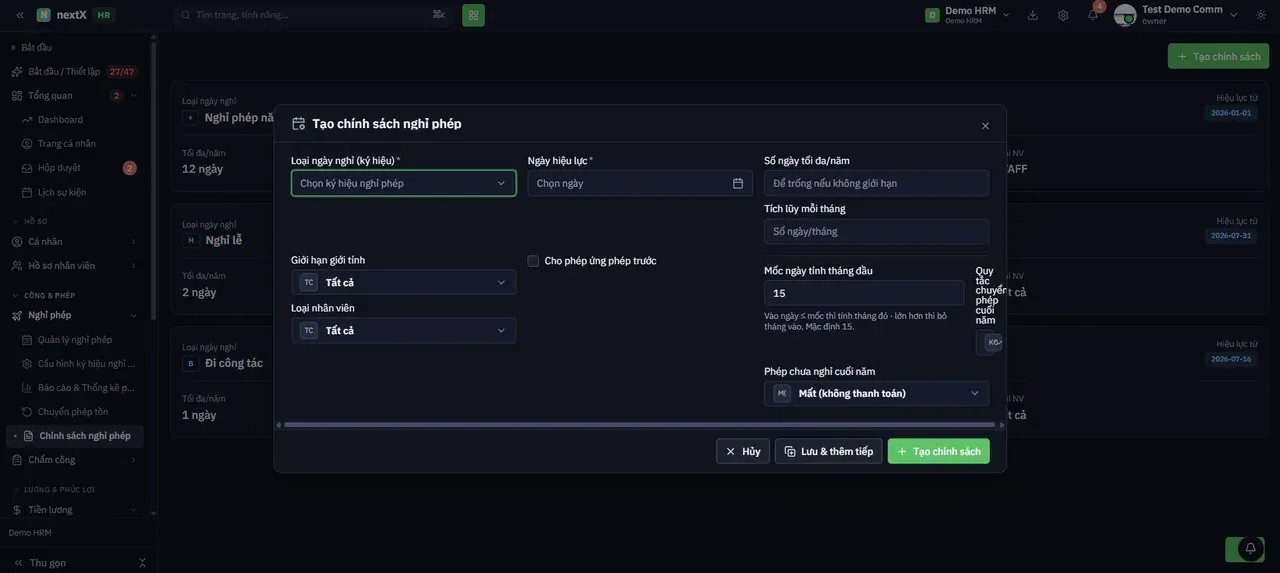The height and width of the screenshot is (573, 1280).
Task: Click the Dashboard chart icon in sidebar
Action: pos(27,120)
